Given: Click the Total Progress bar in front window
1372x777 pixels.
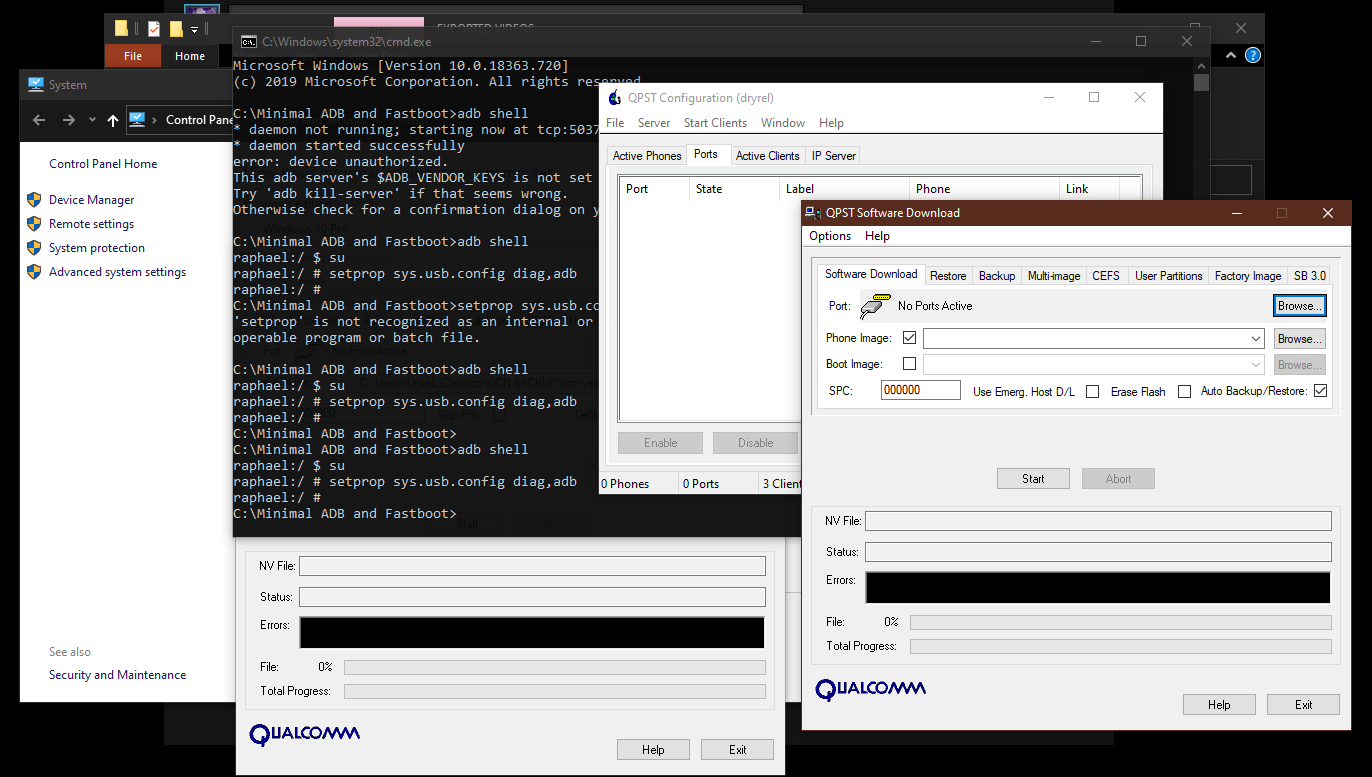Looking at the screenshot, I should click(x=1120, y=647).
